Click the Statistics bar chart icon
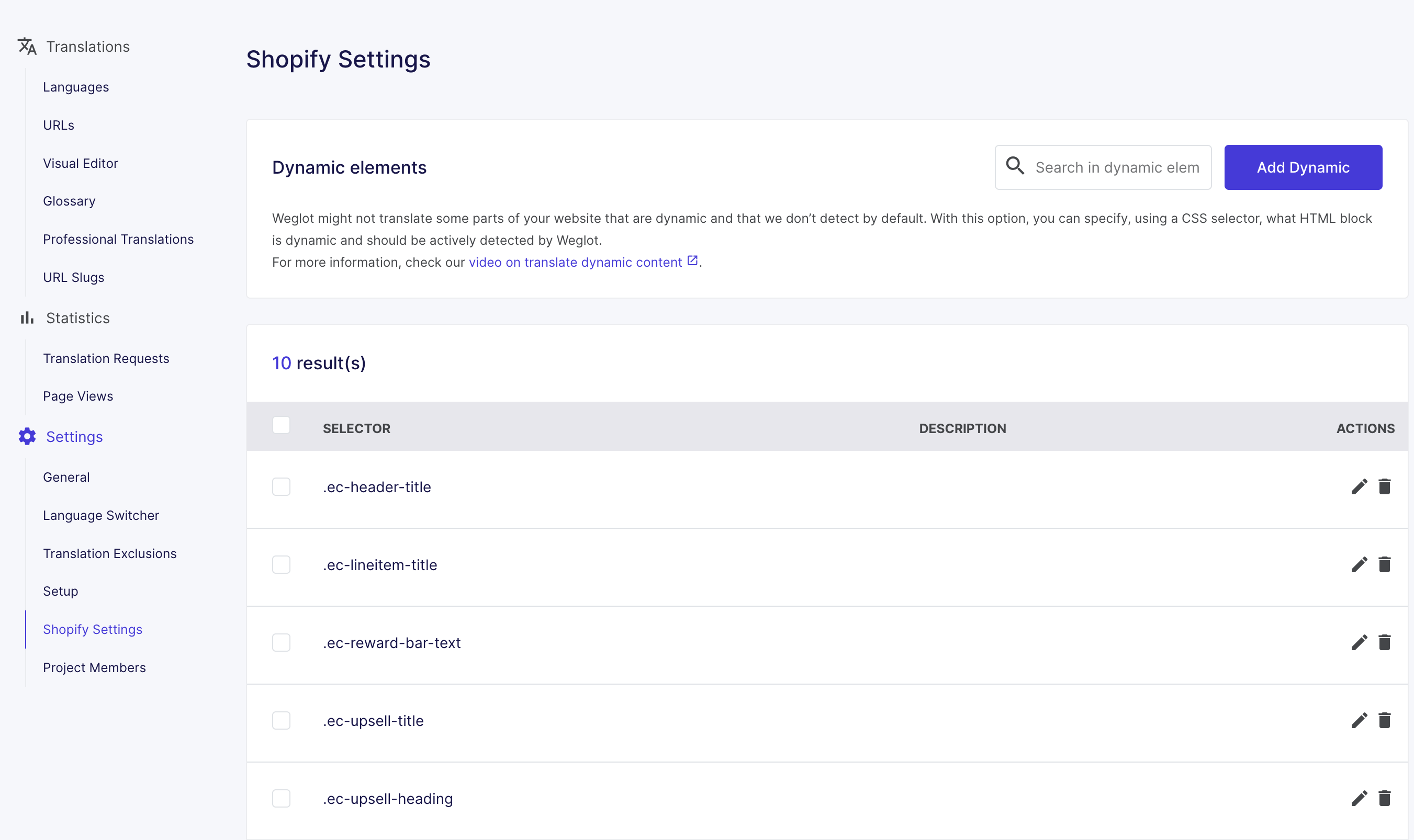Screen dimensions: 1414x840 tap(27, 317)
